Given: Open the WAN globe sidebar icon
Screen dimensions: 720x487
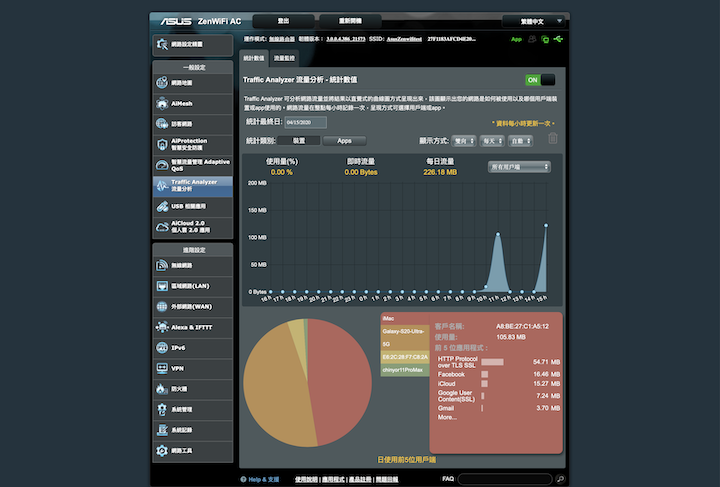Looking at the screenshot, I should tap(162, 307).
